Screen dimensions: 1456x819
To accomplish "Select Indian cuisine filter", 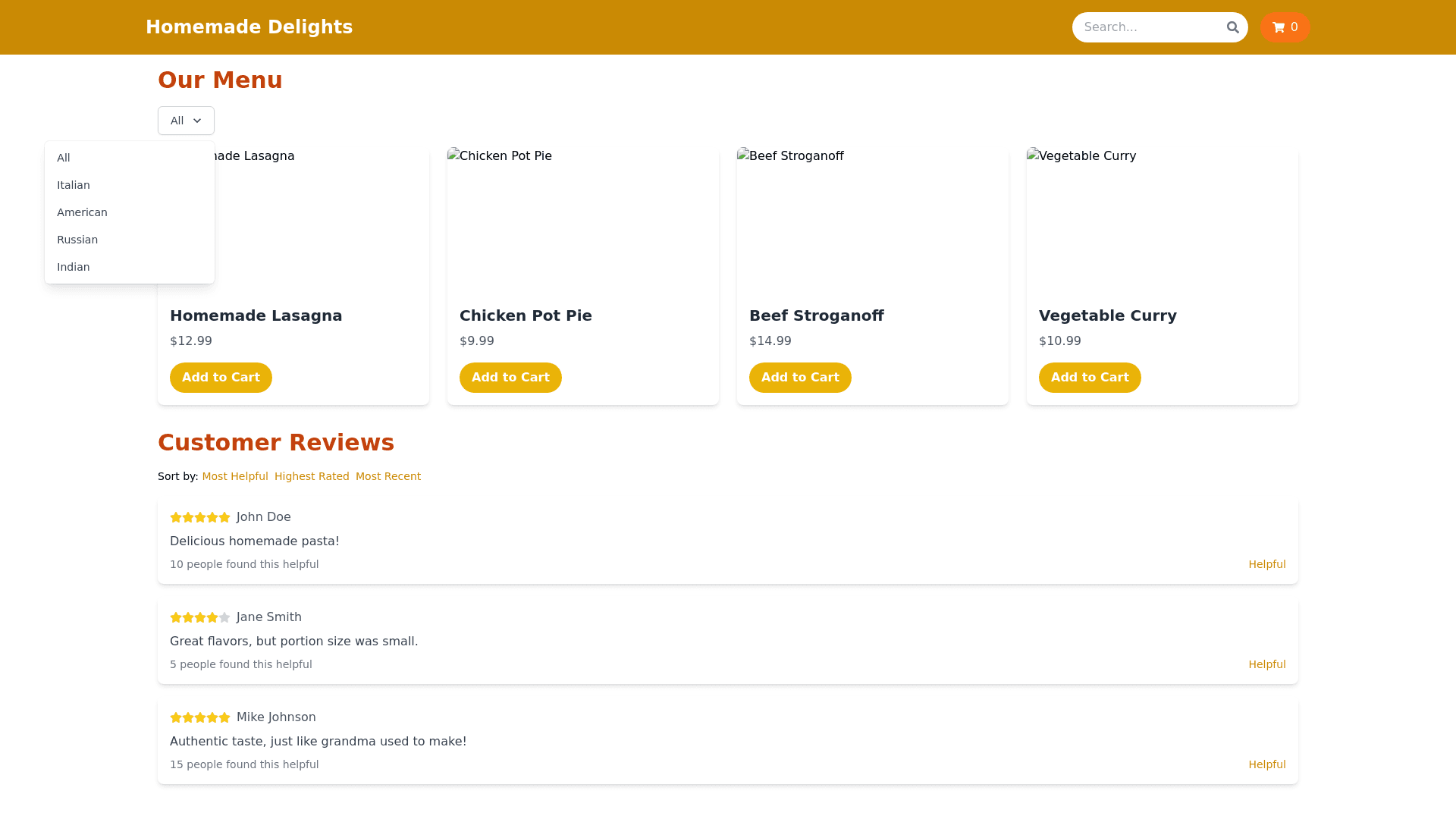I will coord(74,267).
